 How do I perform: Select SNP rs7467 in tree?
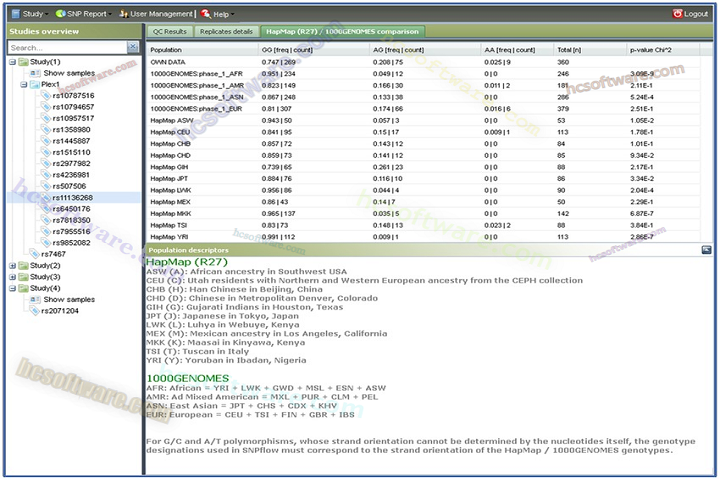click(x=53, y=254)
